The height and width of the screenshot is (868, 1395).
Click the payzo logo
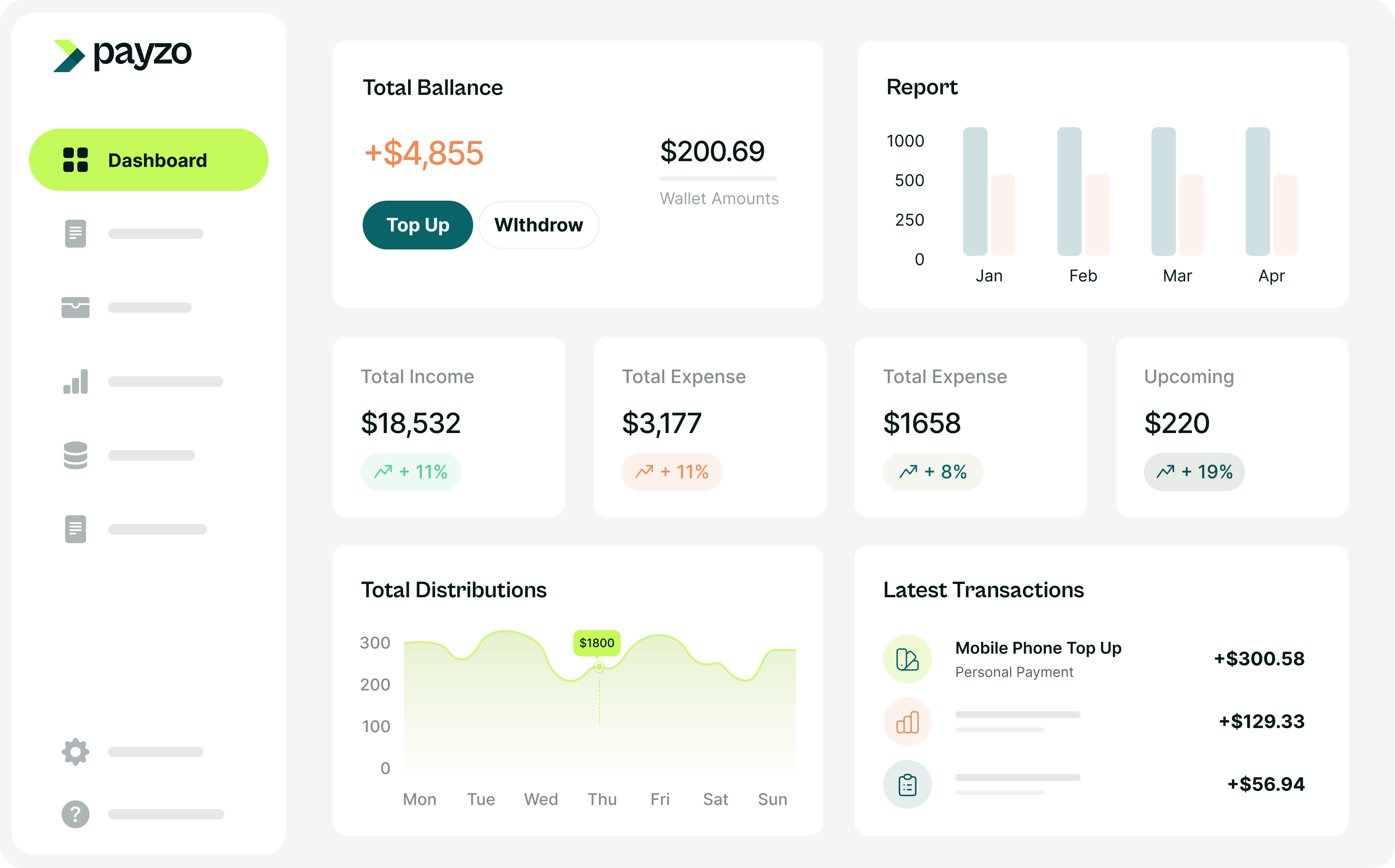[x=122, y=55]
